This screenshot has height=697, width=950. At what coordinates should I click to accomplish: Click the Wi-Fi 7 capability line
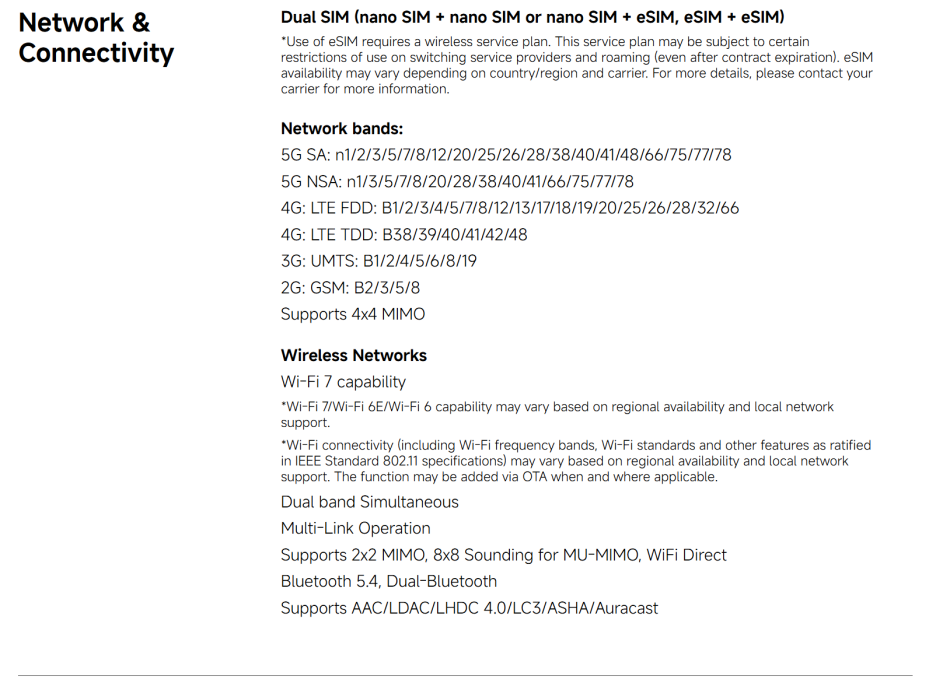pyautogui.click(x=343, y=382)
